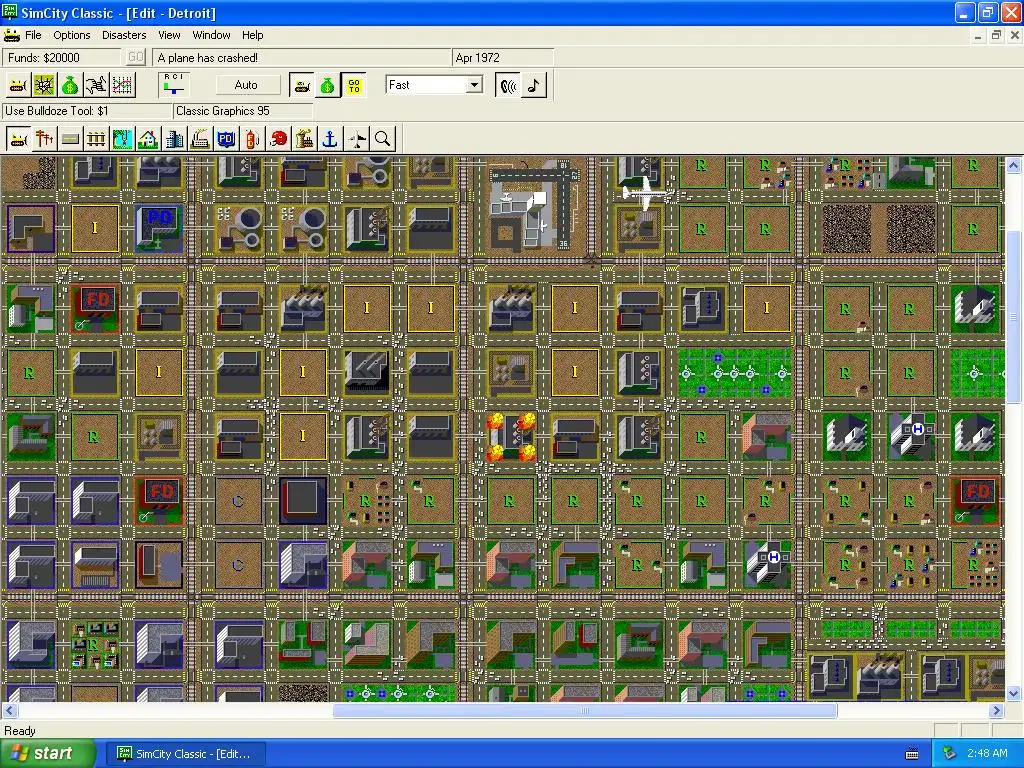Select the Airport tool icon
The width and height of the screenshot is (1024, 768).
click(357, 139)
